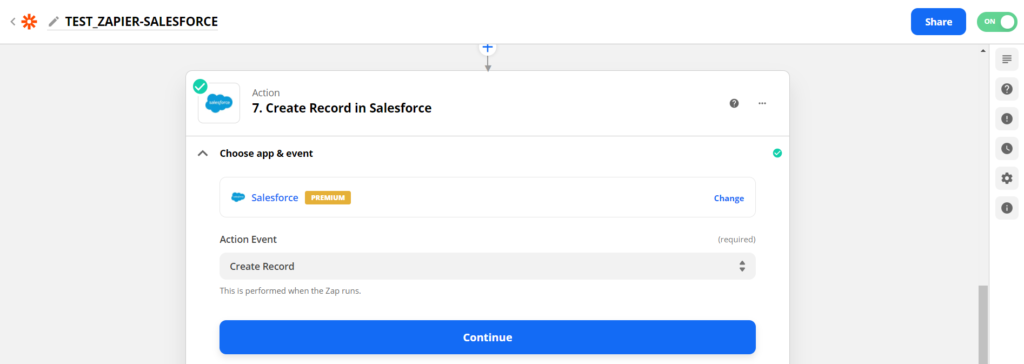Screen dimensions: 1024x364
Task: Open the sidebar alert exclamation icon
Action: tap(1006, 119)
